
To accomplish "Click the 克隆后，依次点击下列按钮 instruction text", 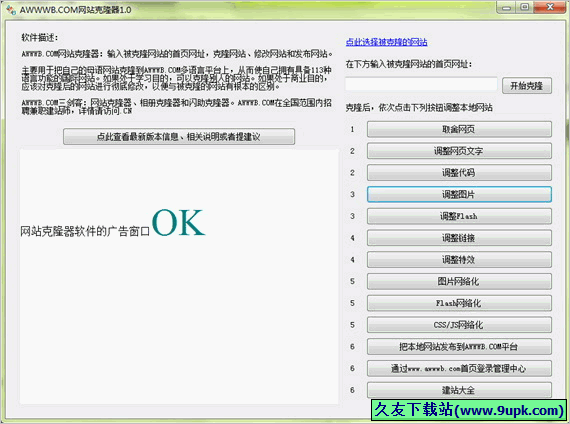I will tap(419, 108).
